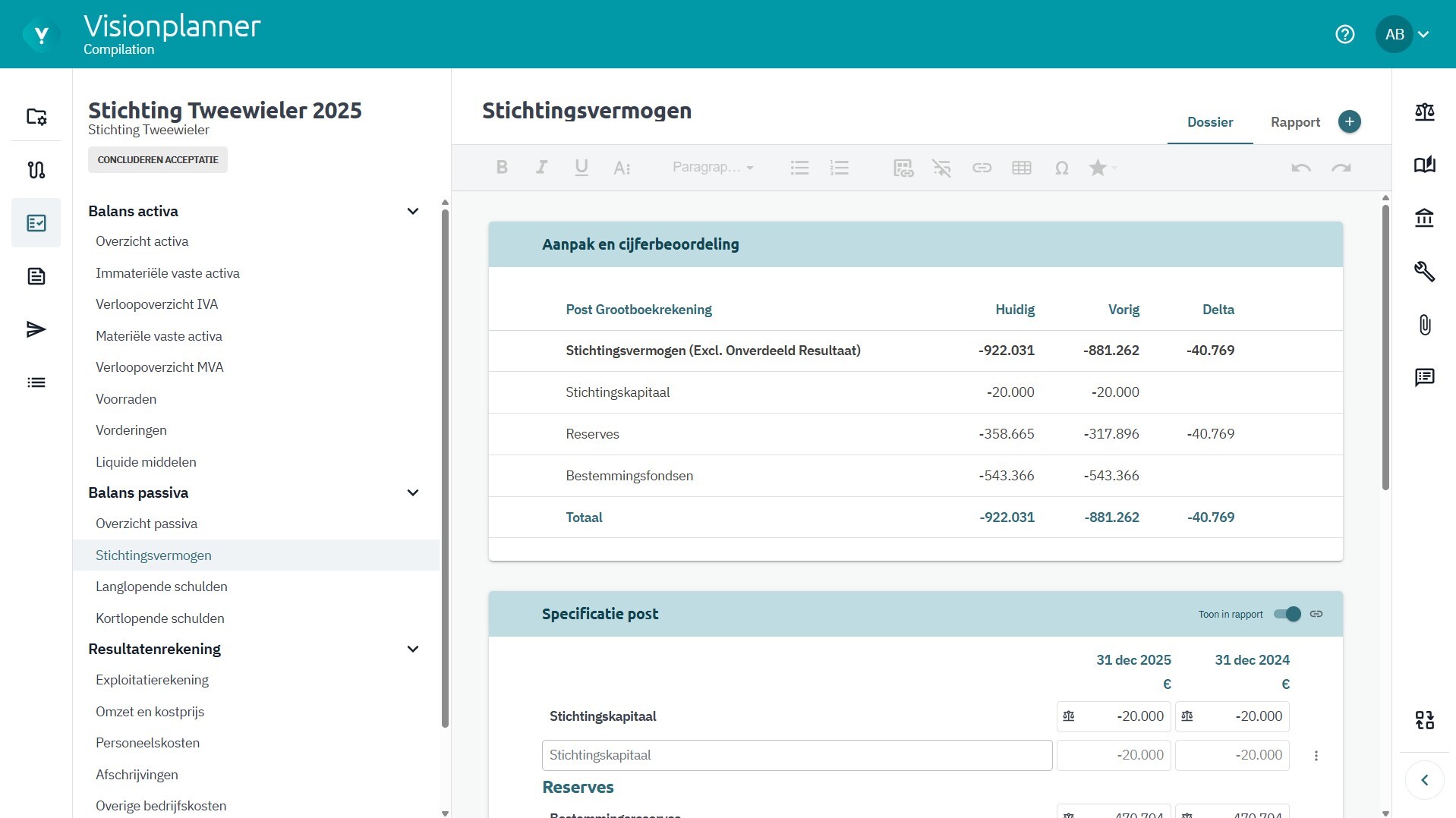Open Langlopende schulden in the navigation
Screen dimensions: 1456x818
point(161,587)
